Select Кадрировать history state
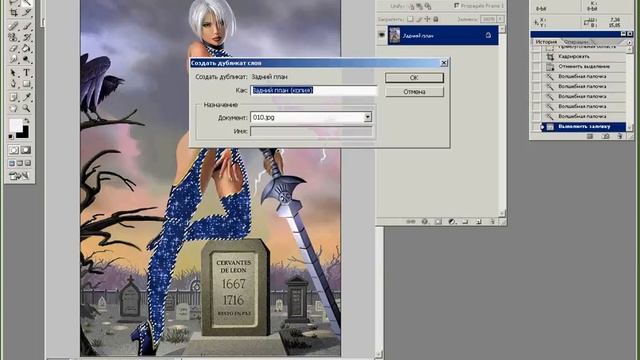This screenshot has height=360, width=640. [x=584, y=57]
